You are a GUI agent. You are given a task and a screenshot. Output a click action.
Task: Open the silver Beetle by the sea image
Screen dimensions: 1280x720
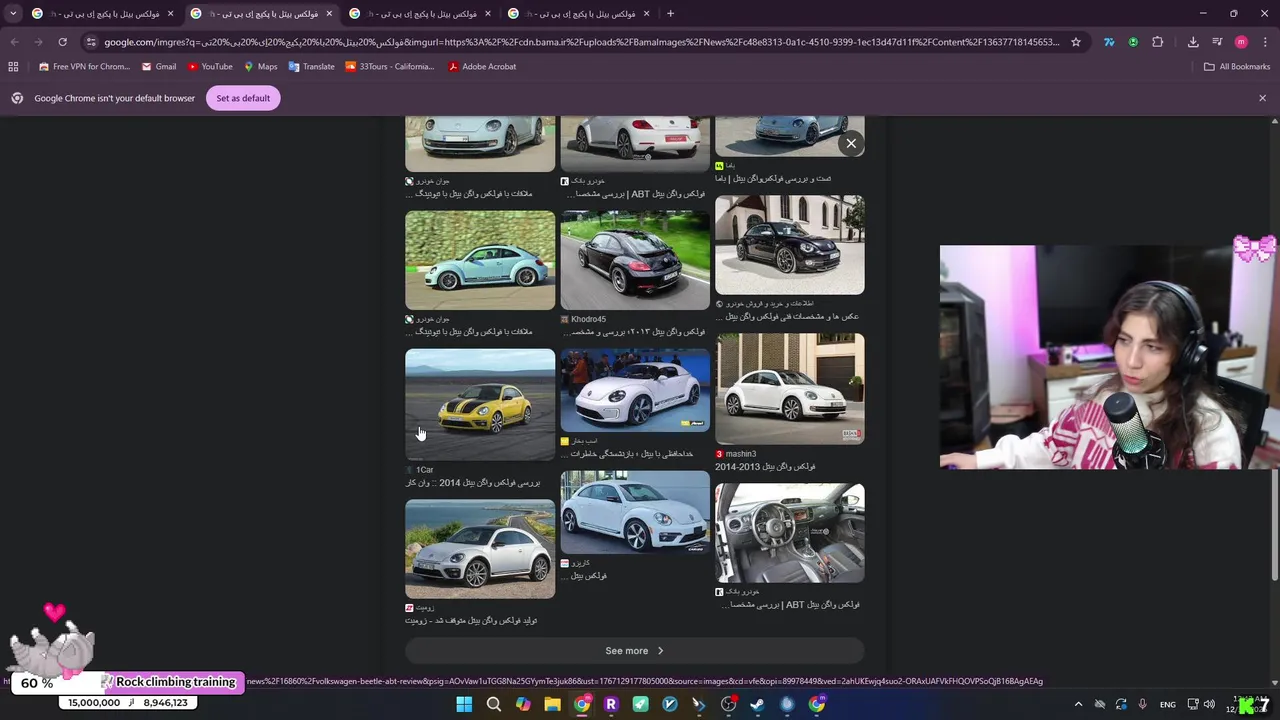480,549
